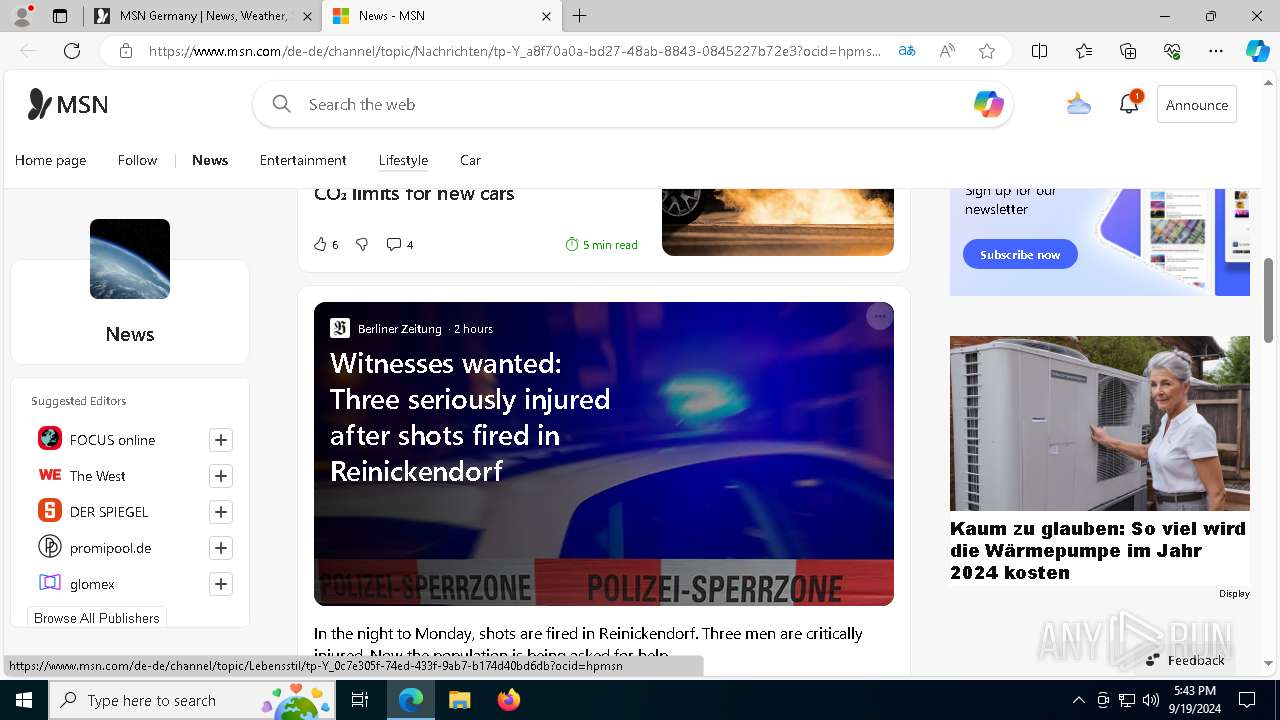Add this page to favorites star

pos(987,51)
